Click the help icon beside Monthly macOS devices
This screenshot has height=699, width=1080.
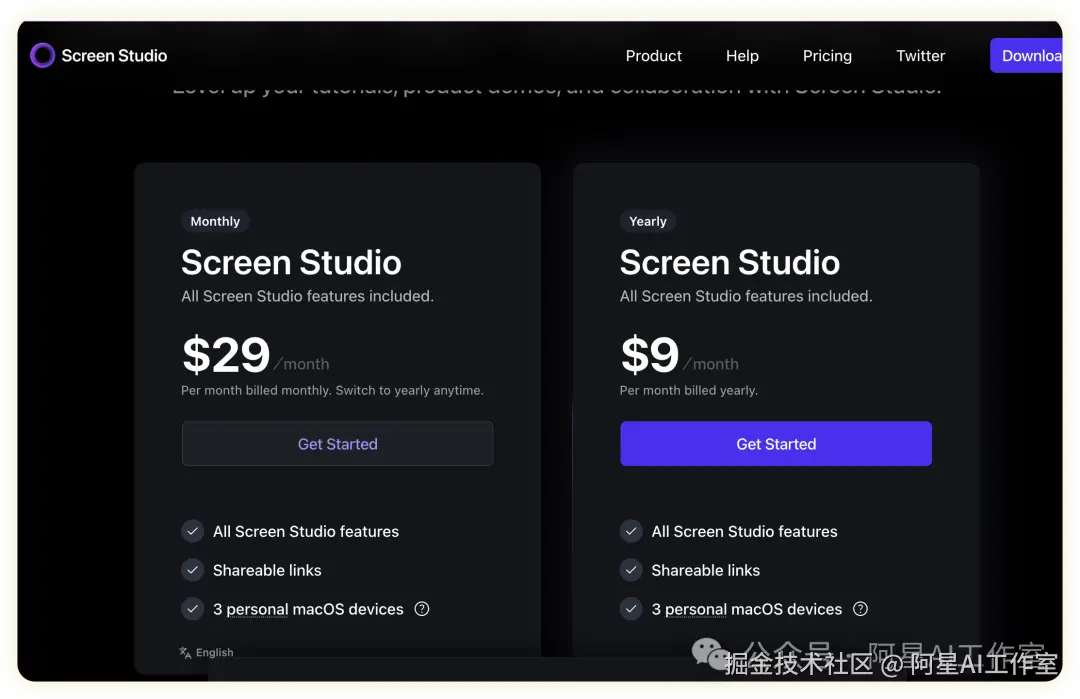[x=422, y=609]
